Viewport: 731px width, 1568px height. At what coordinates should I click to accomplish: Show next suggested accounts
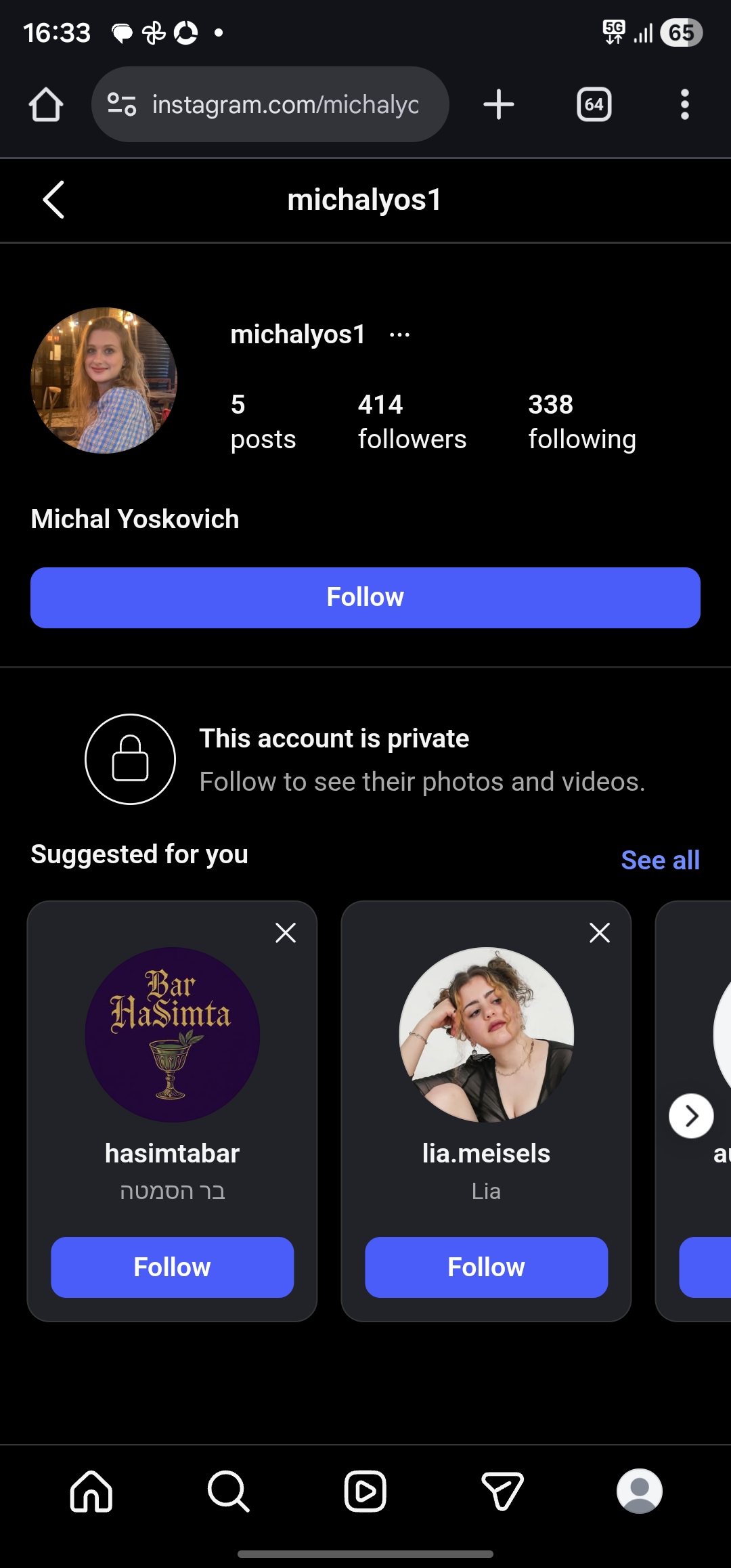tap(691, 1116)
